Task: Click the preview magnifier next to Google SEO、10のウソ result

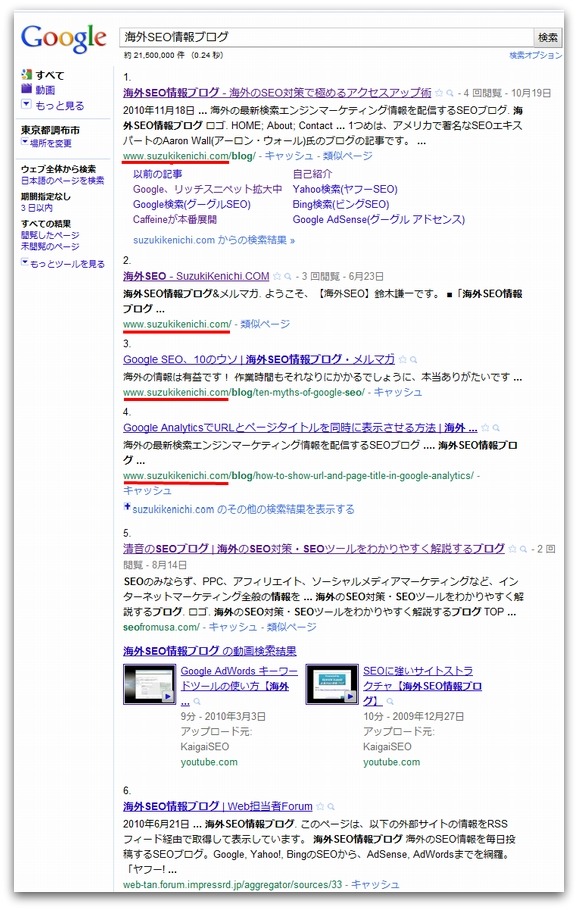Action: pos(413,360)
